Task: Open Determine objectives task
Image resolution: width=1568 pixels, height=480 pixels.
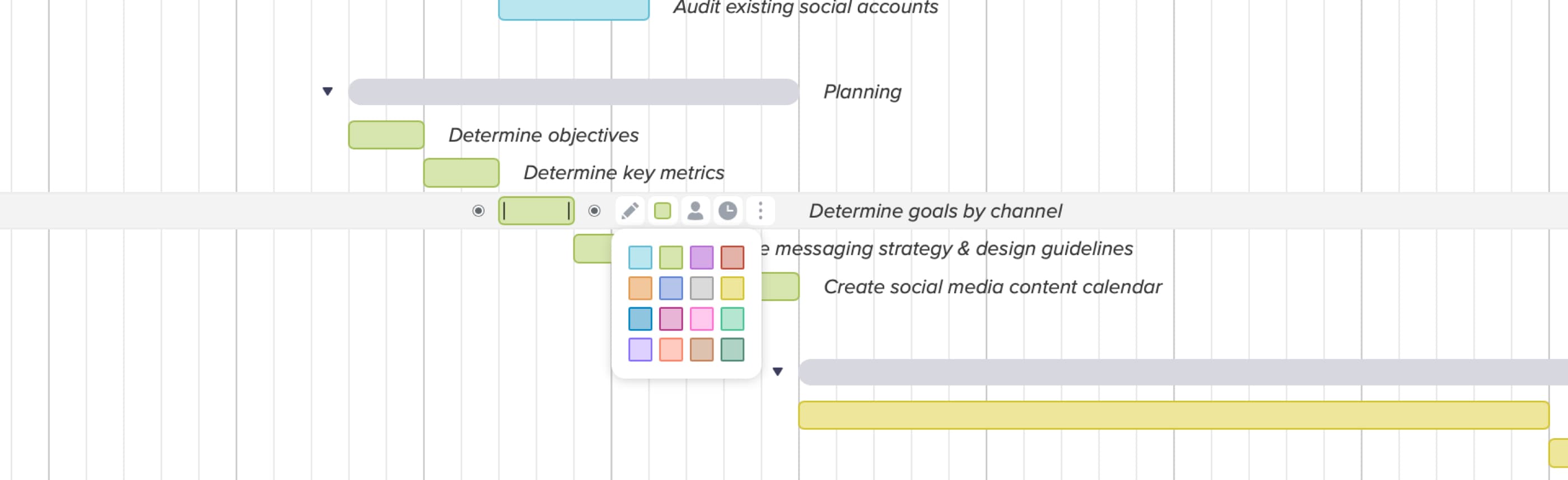Action: pyautogui.click(x=385, y=135)
